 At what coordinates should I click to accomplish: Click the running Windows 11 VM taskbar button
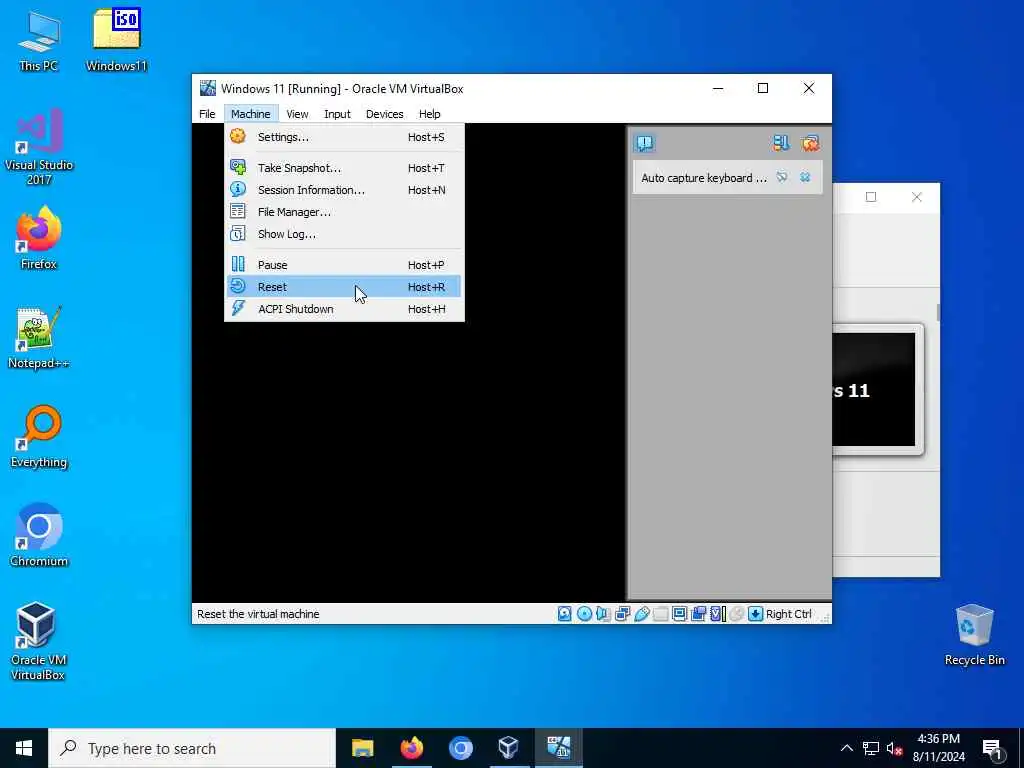pos(558,748)
